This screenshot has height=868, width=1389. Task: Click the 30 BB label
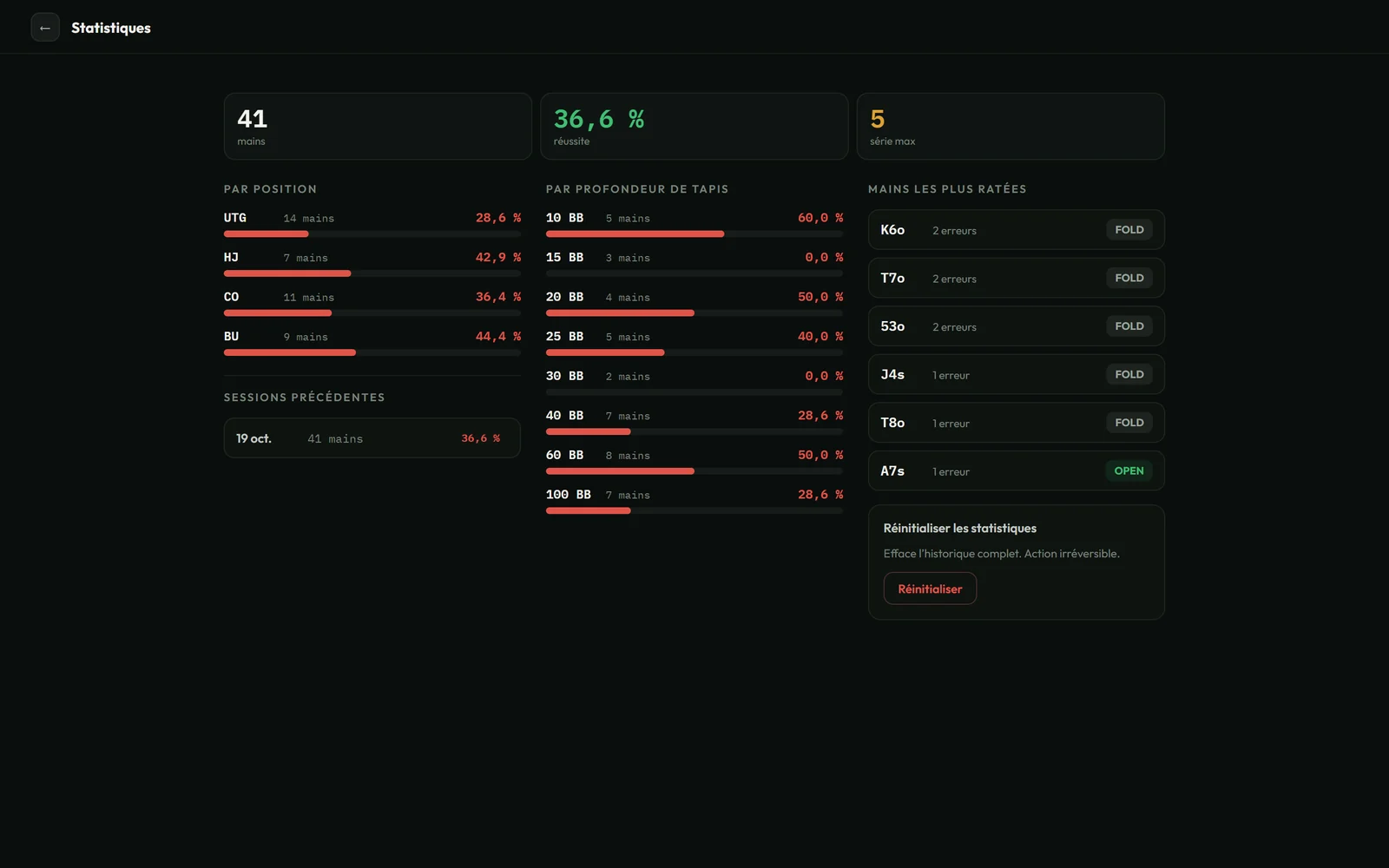click(564, 376)
